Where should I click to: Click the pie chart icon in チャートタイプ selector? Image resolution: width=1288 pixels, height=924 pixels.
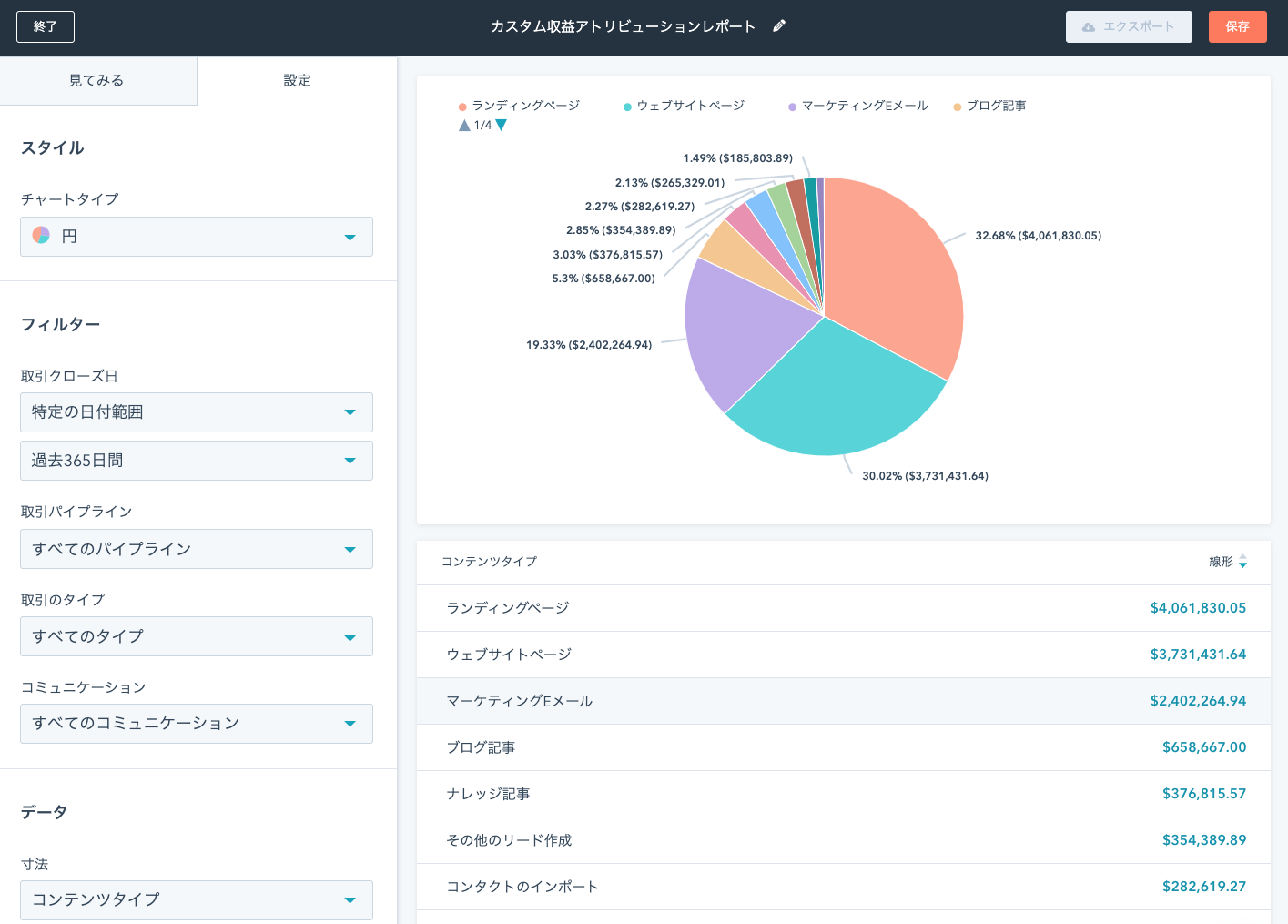[40, 236]
